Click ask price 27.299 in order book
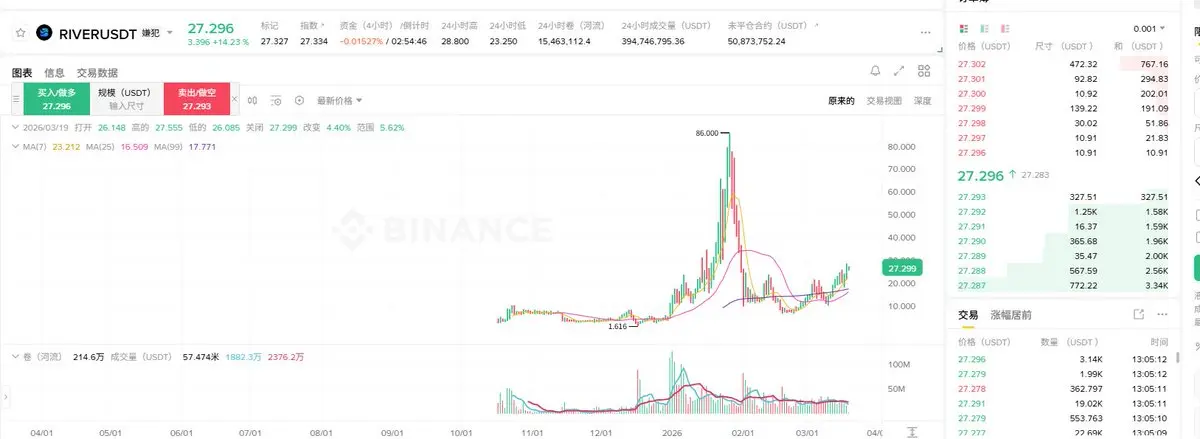Viewport: 1200px width, 439px height. coord(971,107)
